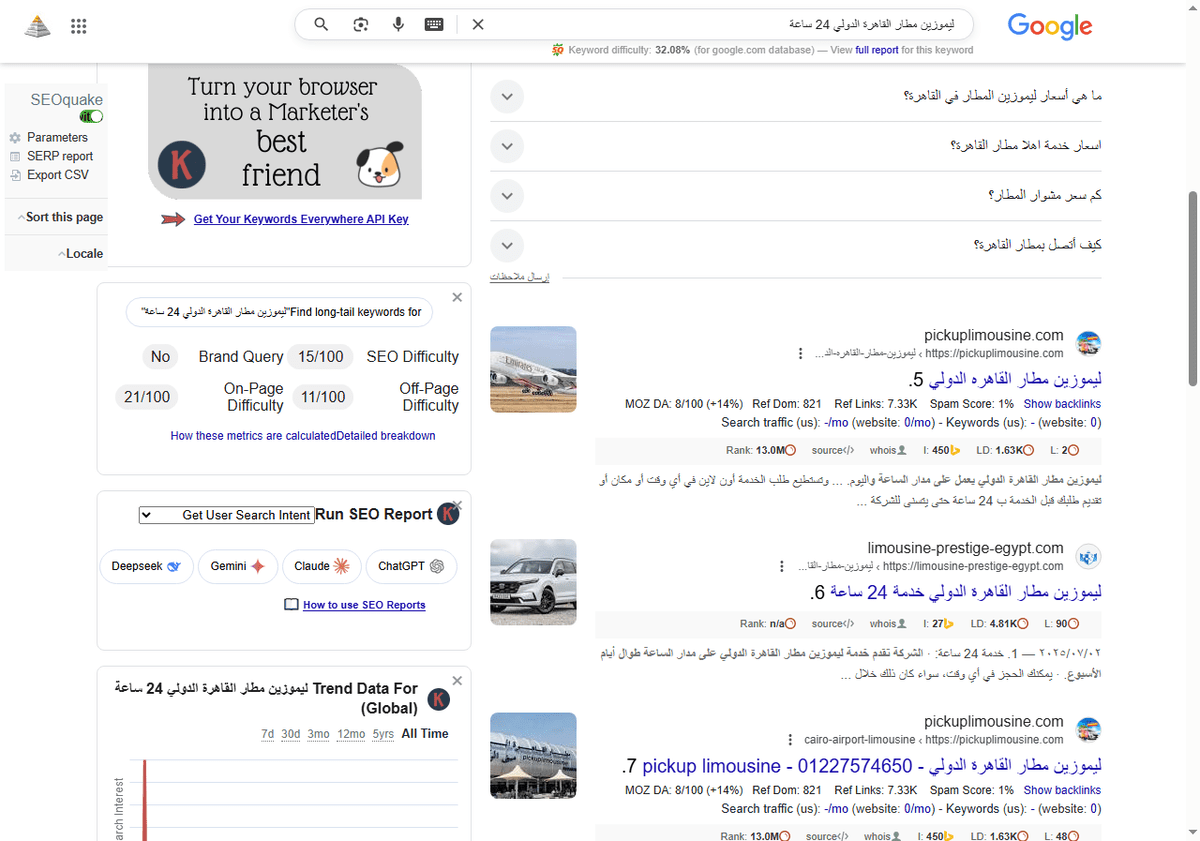
Task: Open the Google apps grid
Action: (78, 26)
